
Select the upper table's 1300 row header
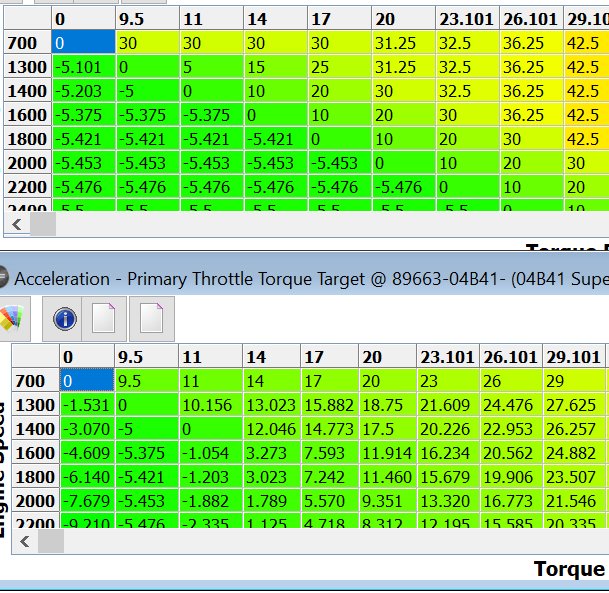pyautogui.click(x=28, y=67)
